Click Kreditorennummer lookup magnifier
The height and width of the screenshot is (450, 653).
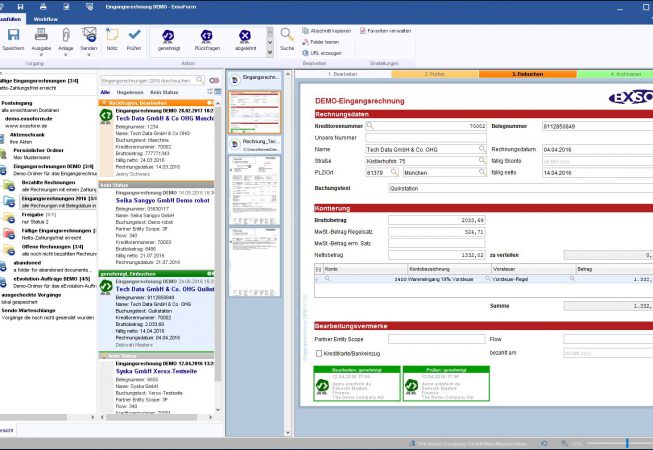point(370,125)
